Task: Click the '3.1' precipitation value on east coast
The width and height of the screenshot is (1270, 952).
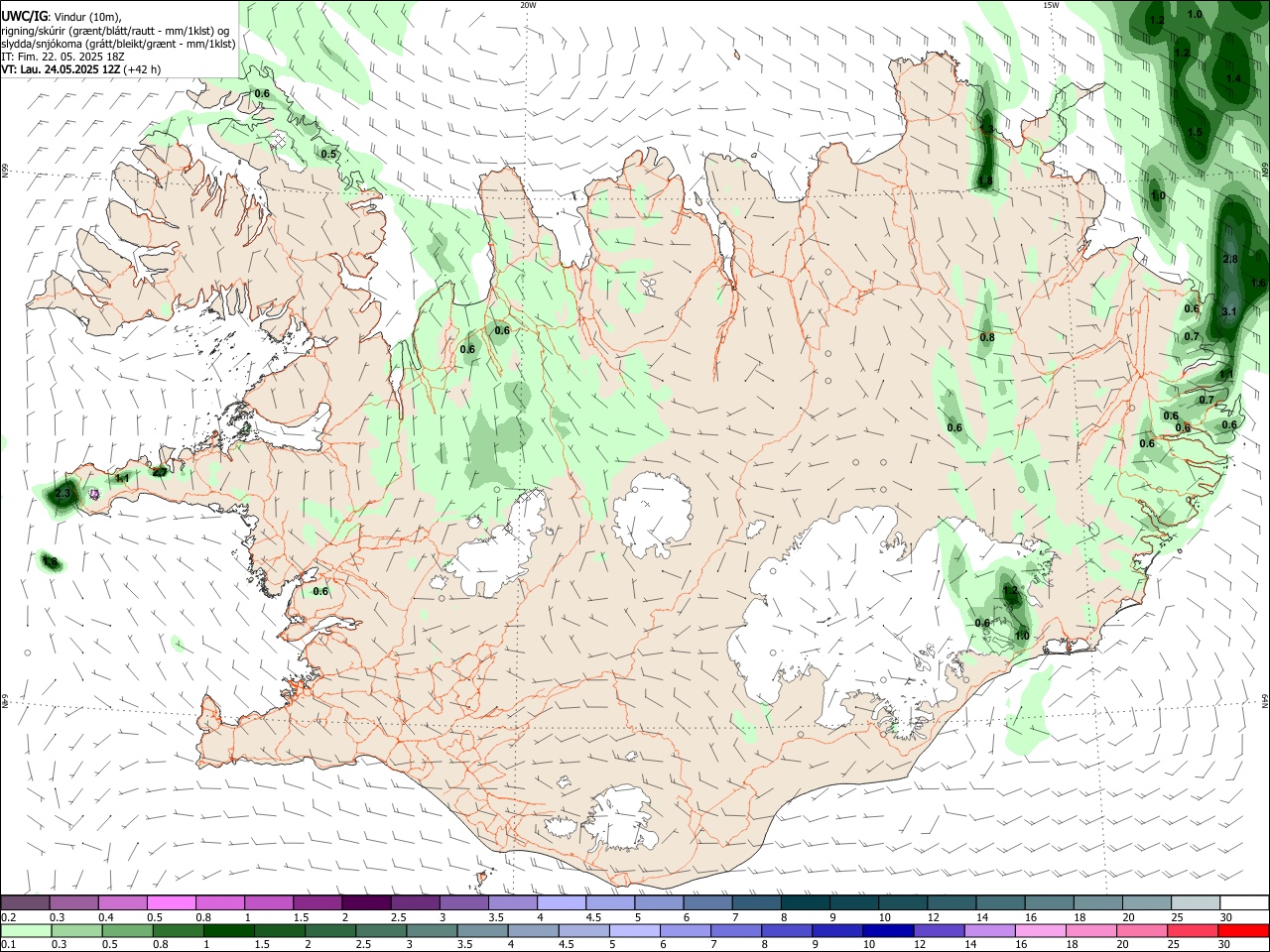Action: (x=1229, y=311)
